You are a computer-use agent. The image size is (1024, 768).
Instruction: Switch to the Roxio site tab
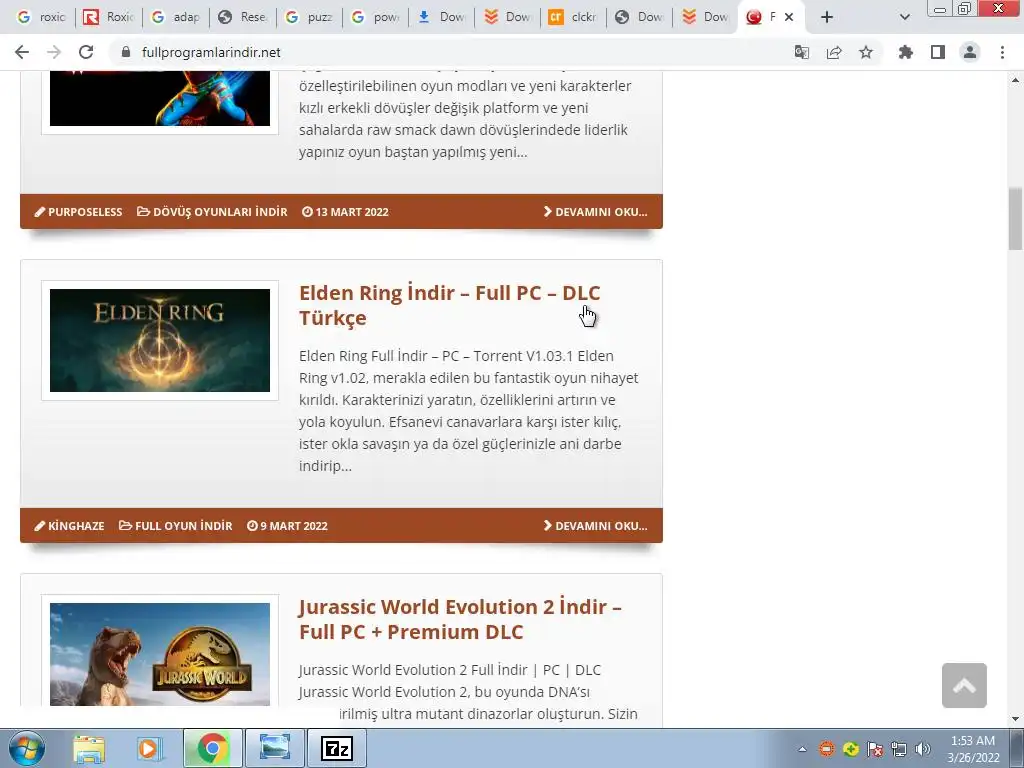click(x=109, y=17)
